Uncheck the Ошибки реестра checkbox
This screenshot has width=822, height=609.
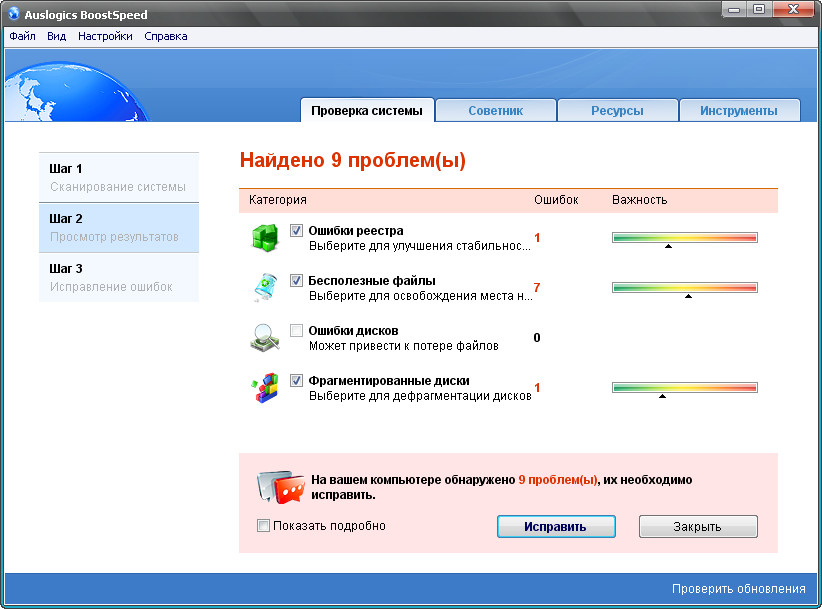tap(296, 230)
